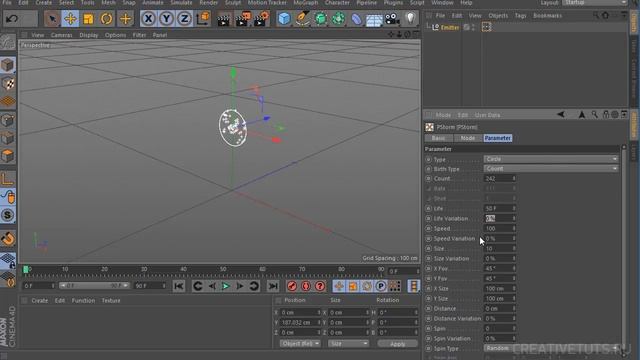
Task: Open the Type dropdown set to Circle
Action: coord(551,159)
